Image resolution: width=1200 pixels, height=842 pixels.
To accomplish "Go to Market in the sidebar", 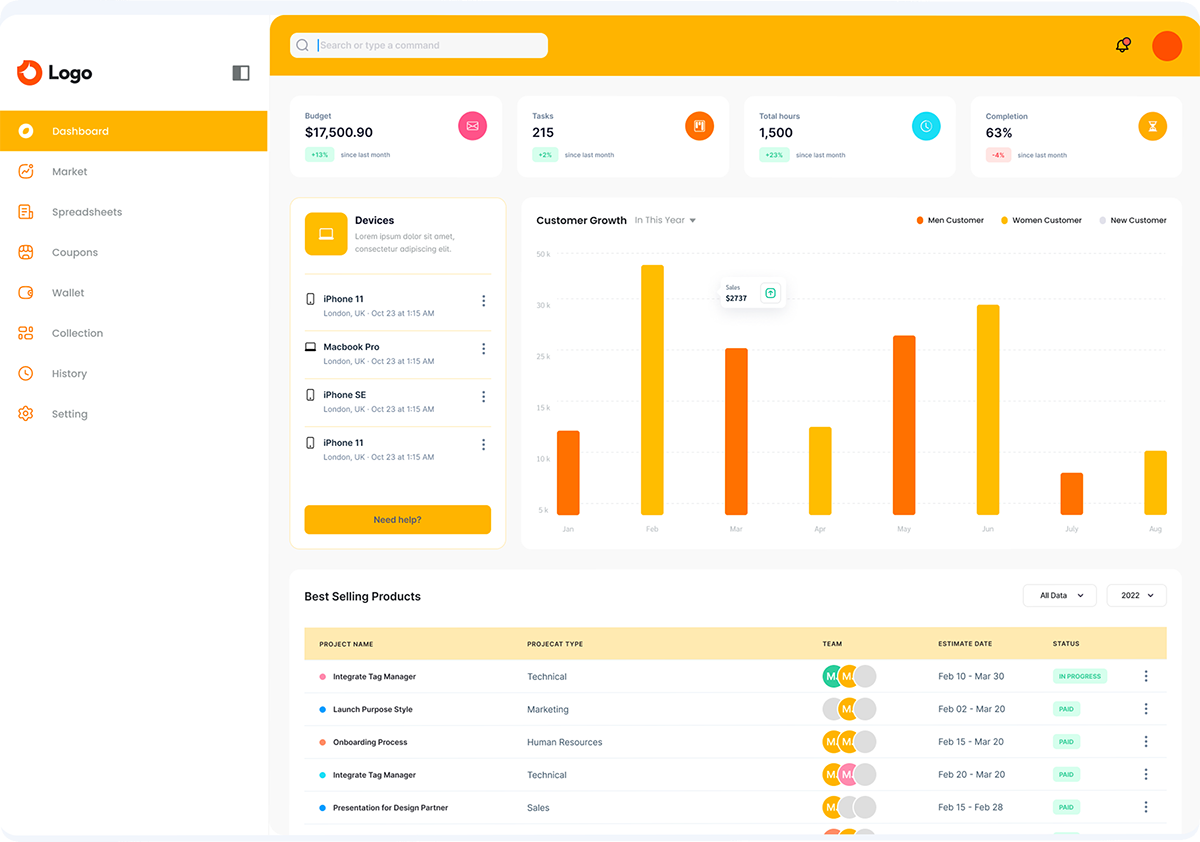I will tap(69, 172).
